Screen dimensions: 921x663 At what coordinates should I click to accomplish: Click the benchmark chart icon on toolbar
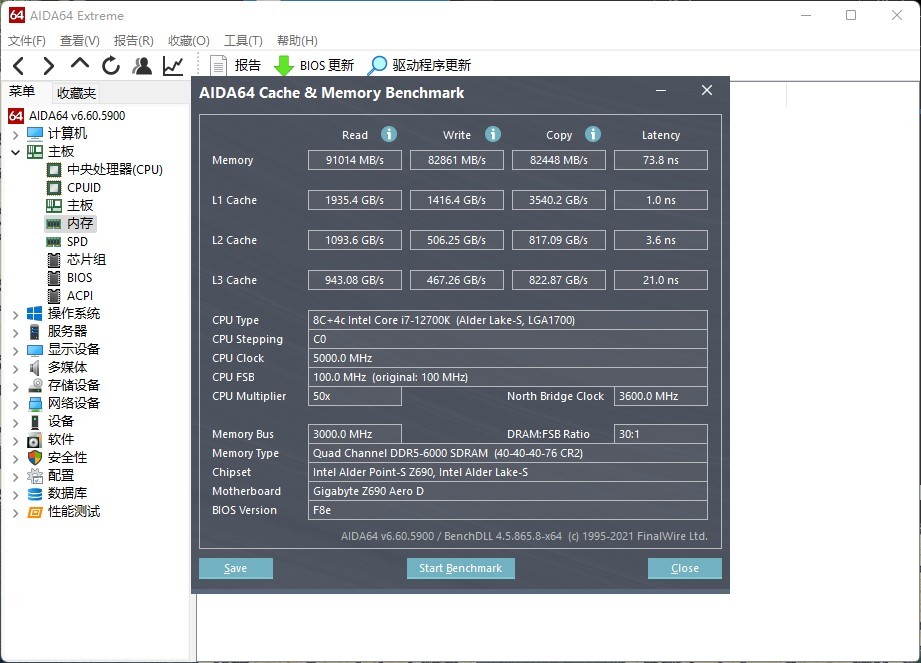click(x=172, y=64)
